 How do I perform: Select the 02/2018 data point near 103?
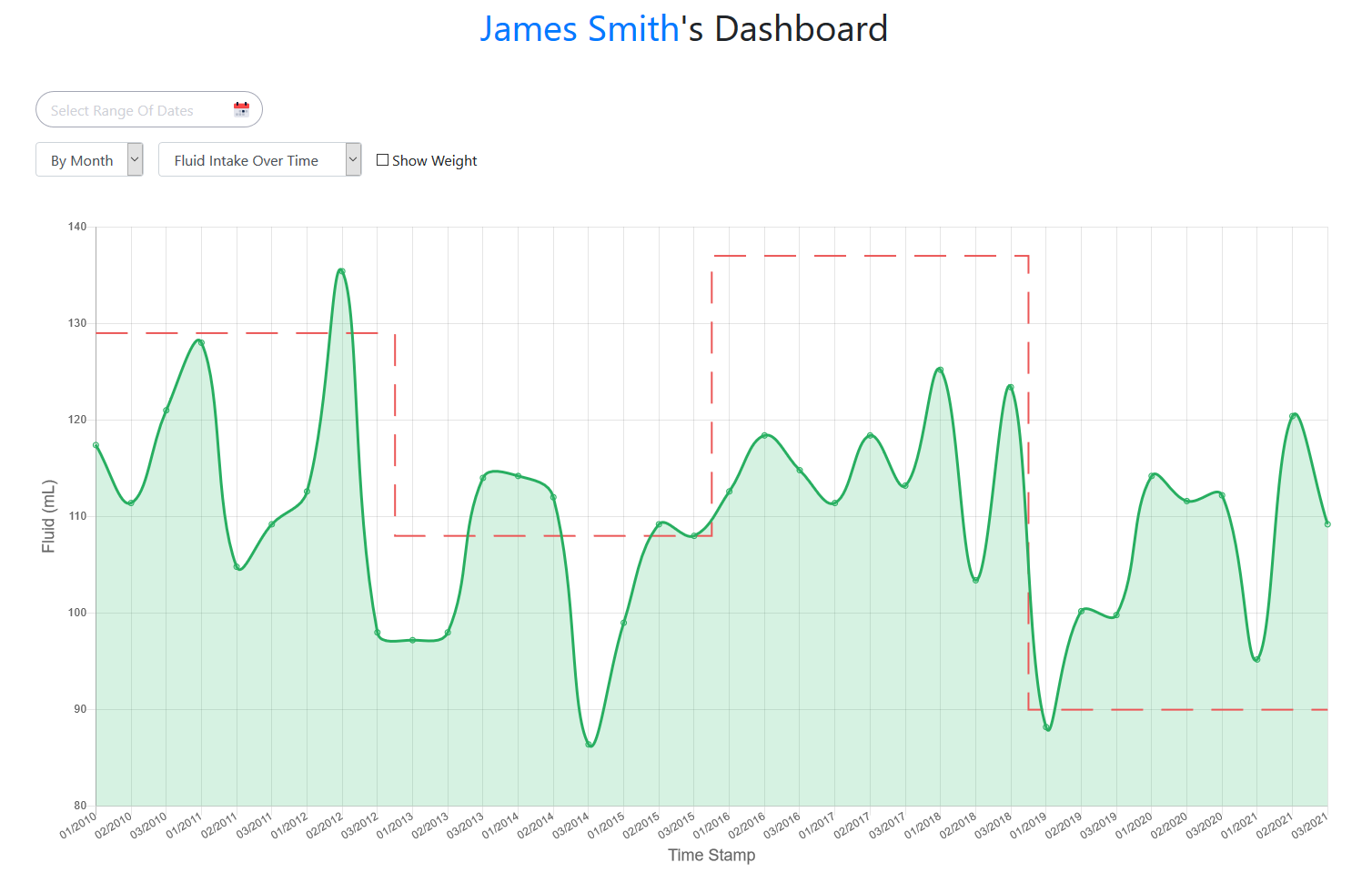[975, 580]
